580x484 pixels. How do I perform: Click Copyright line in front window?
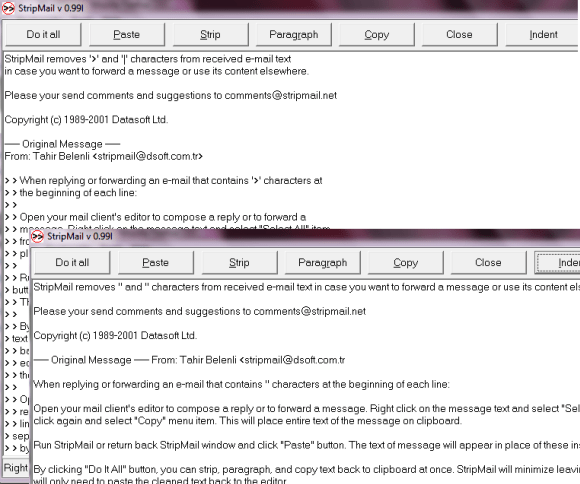coord(115,336)
